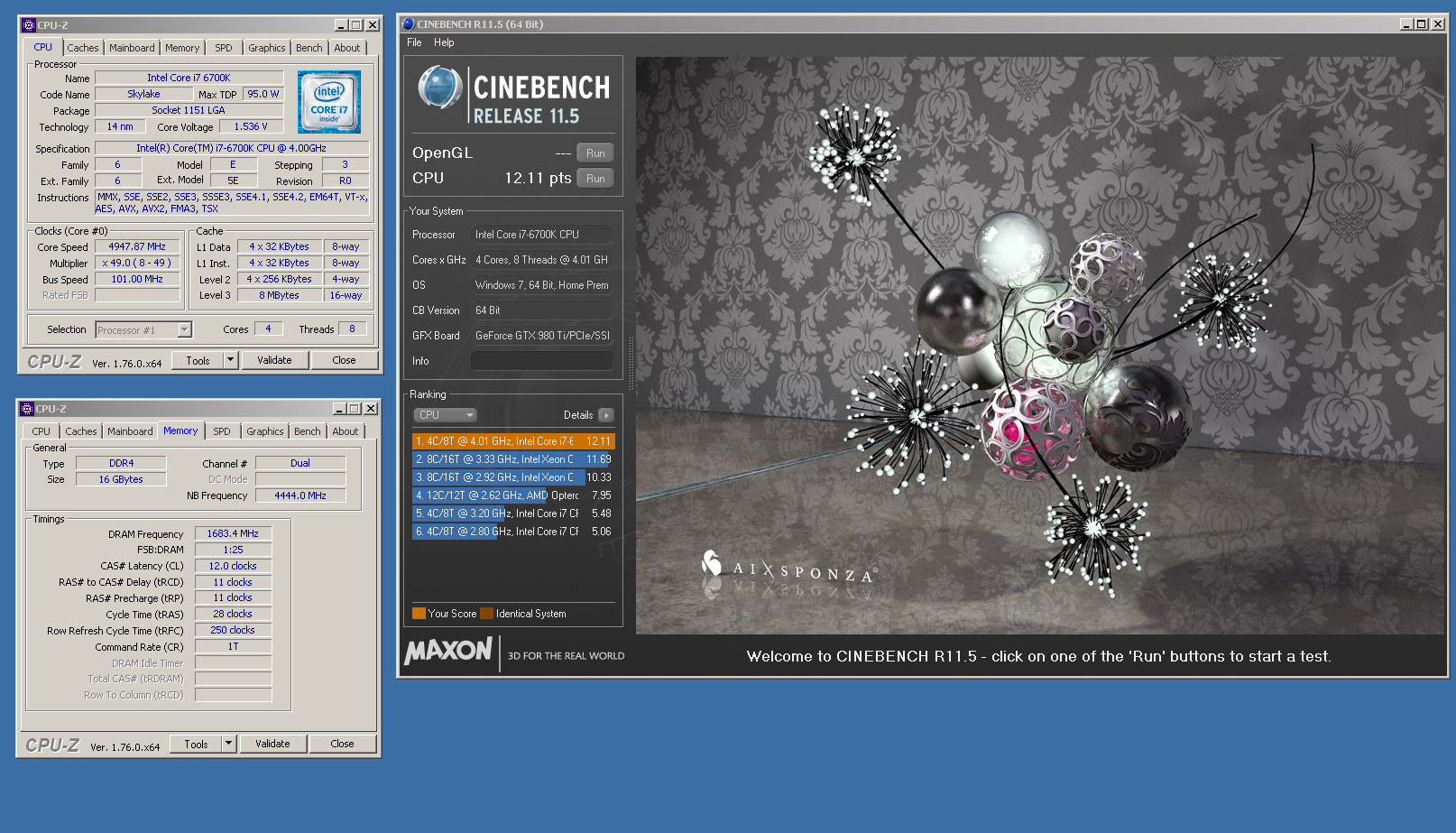Open the Tools dropdown arrow in bottom CPU-Z

[x=228, y=744]
